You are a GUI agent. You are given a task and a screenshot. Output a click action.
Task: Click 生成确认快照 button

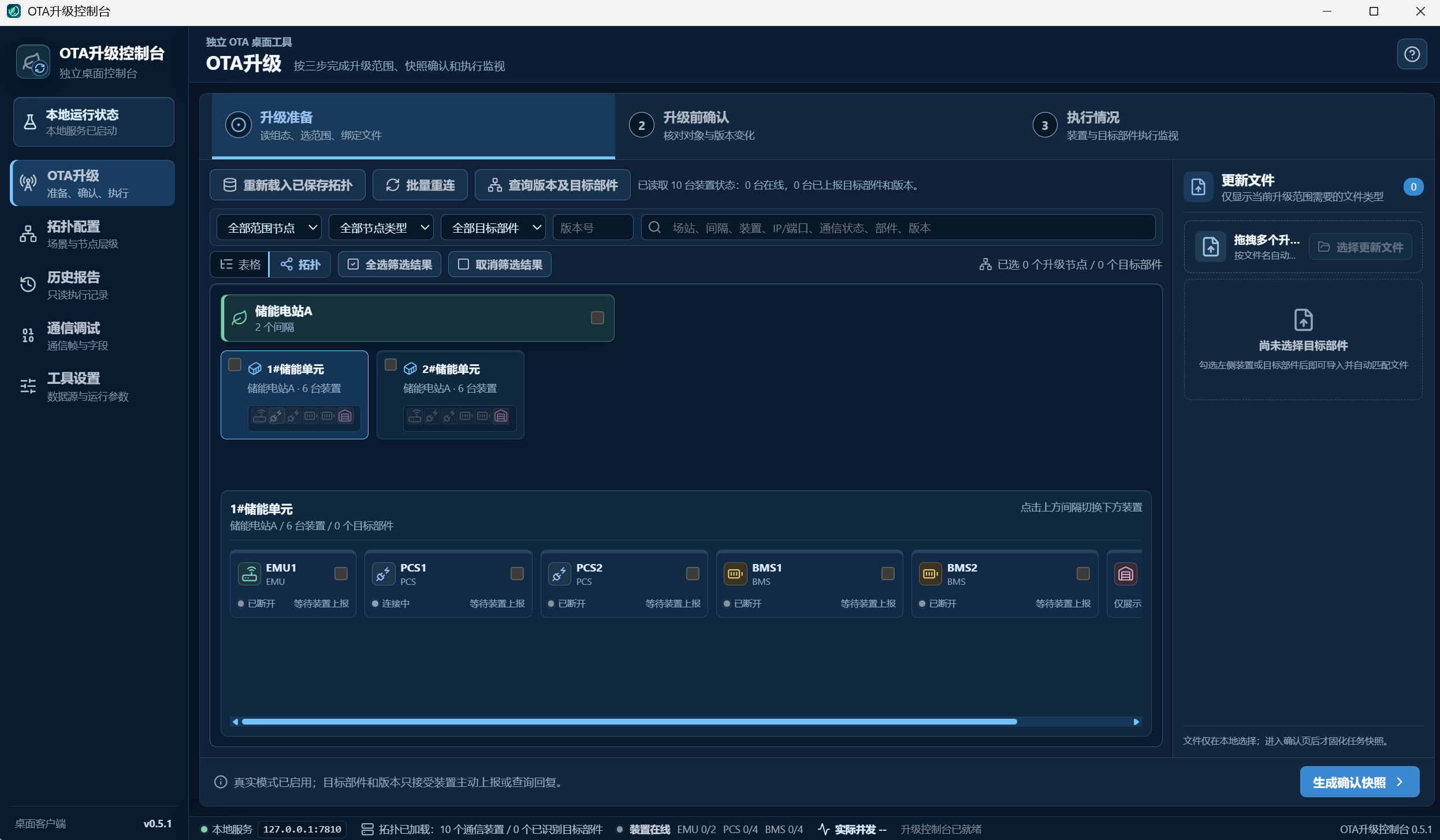(x=1360, y=782)
